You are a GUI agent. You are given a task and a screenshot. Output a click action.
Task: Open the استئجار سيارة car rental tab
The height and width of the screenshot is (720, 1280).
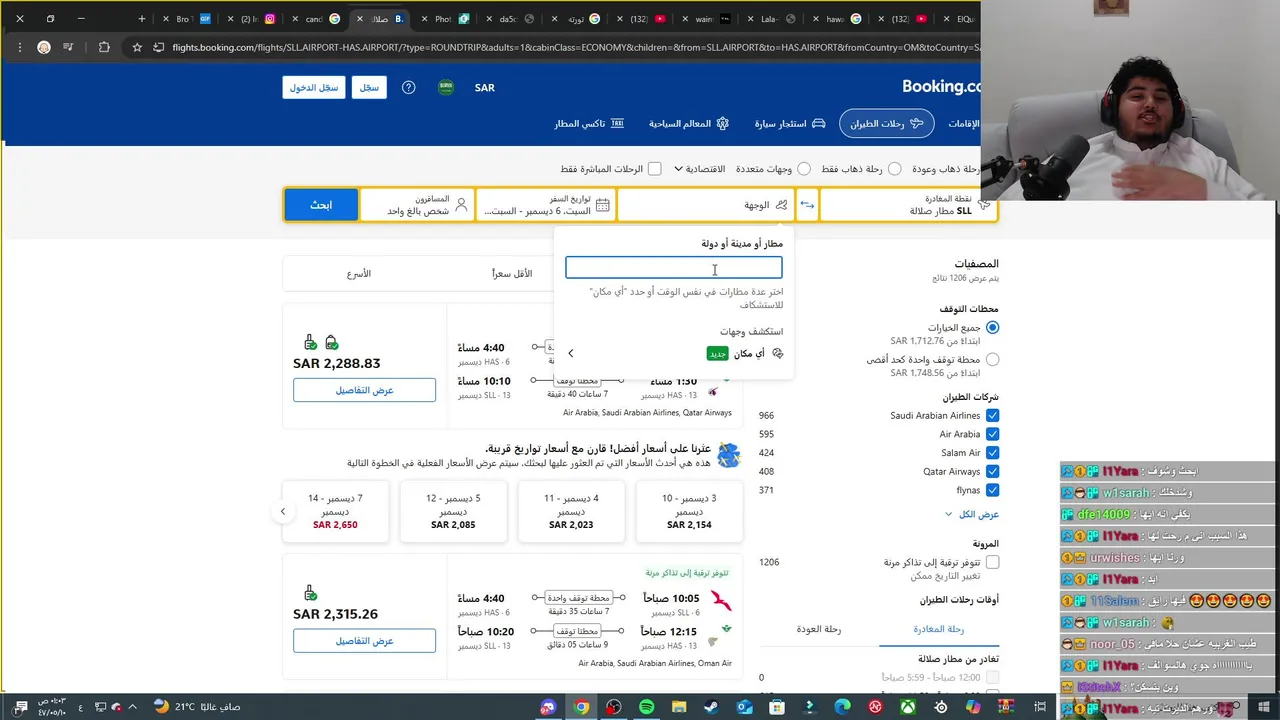790,123
